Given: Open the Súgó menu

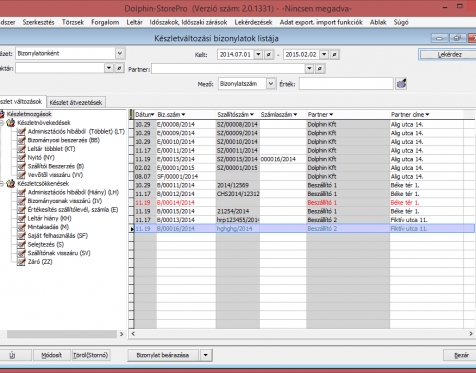Looking at the screenshot, I should [x=401, y=22].
